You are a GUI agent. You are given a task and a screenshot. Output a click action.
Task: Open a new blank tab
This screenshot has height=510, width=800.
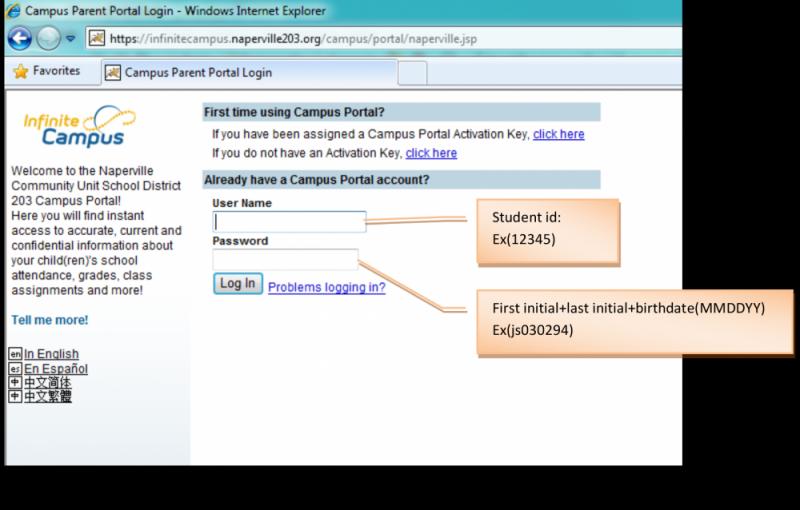coord(412,73)
